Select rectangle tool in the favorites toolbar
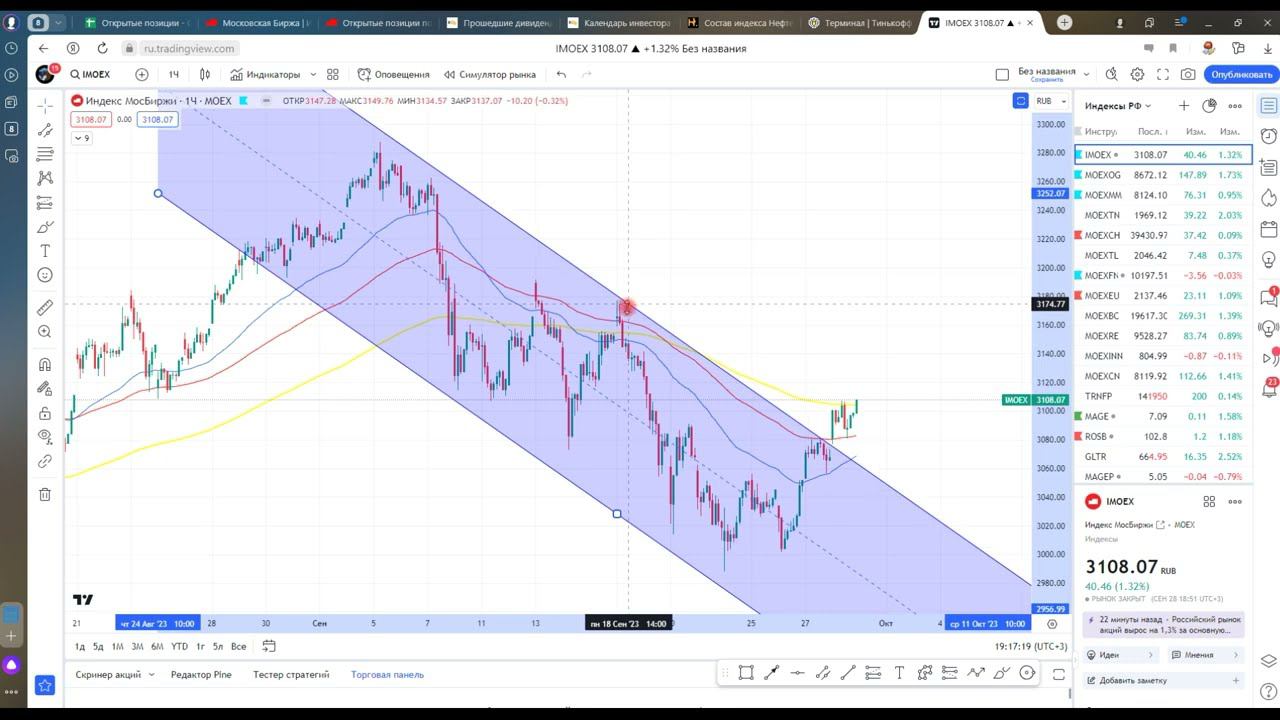The width and height of the screenshot is (1280, 720). point(746,673)
